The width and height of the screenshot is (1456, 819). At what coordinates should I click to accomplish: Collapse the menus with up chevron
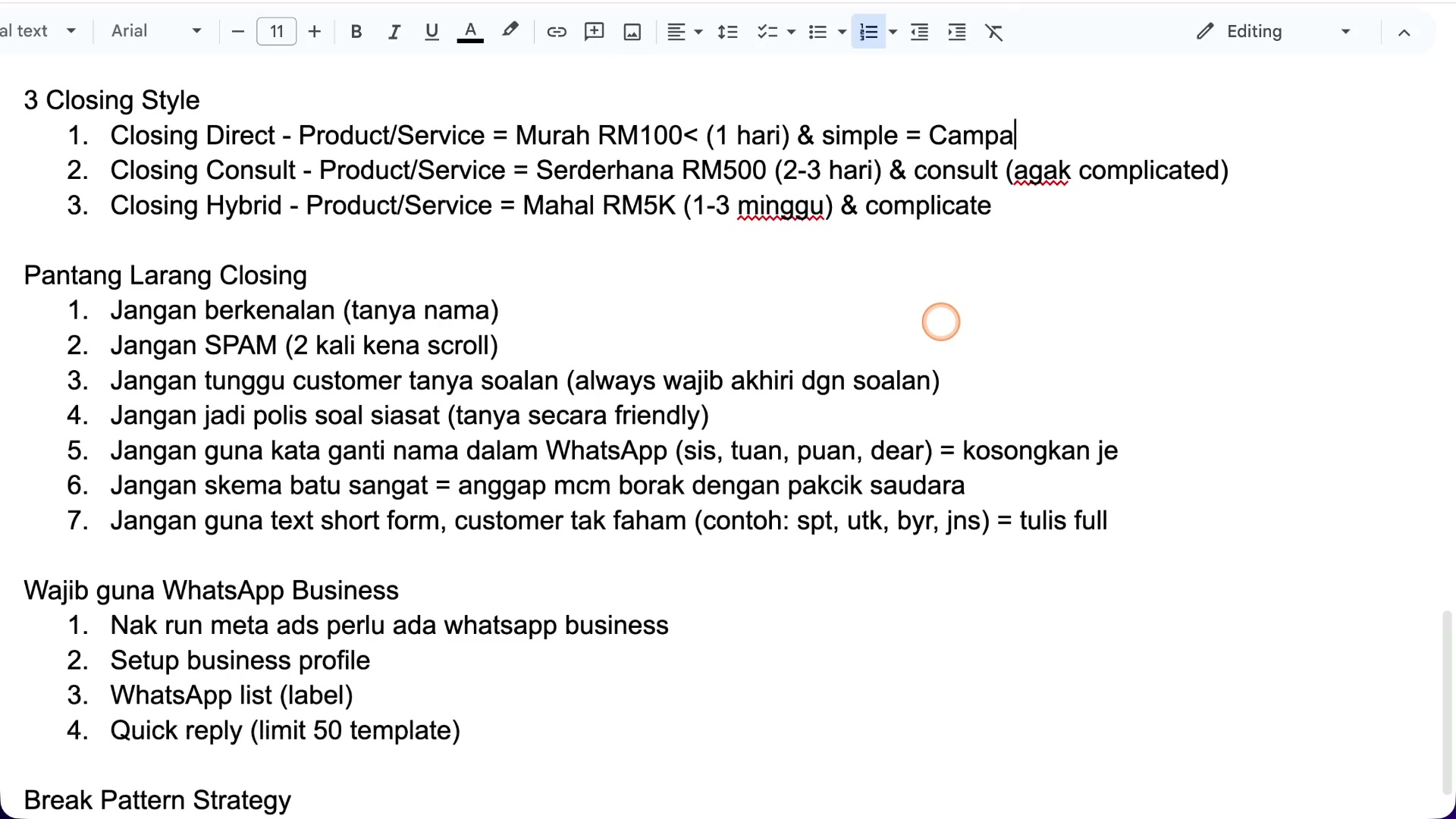point(1404,33)
